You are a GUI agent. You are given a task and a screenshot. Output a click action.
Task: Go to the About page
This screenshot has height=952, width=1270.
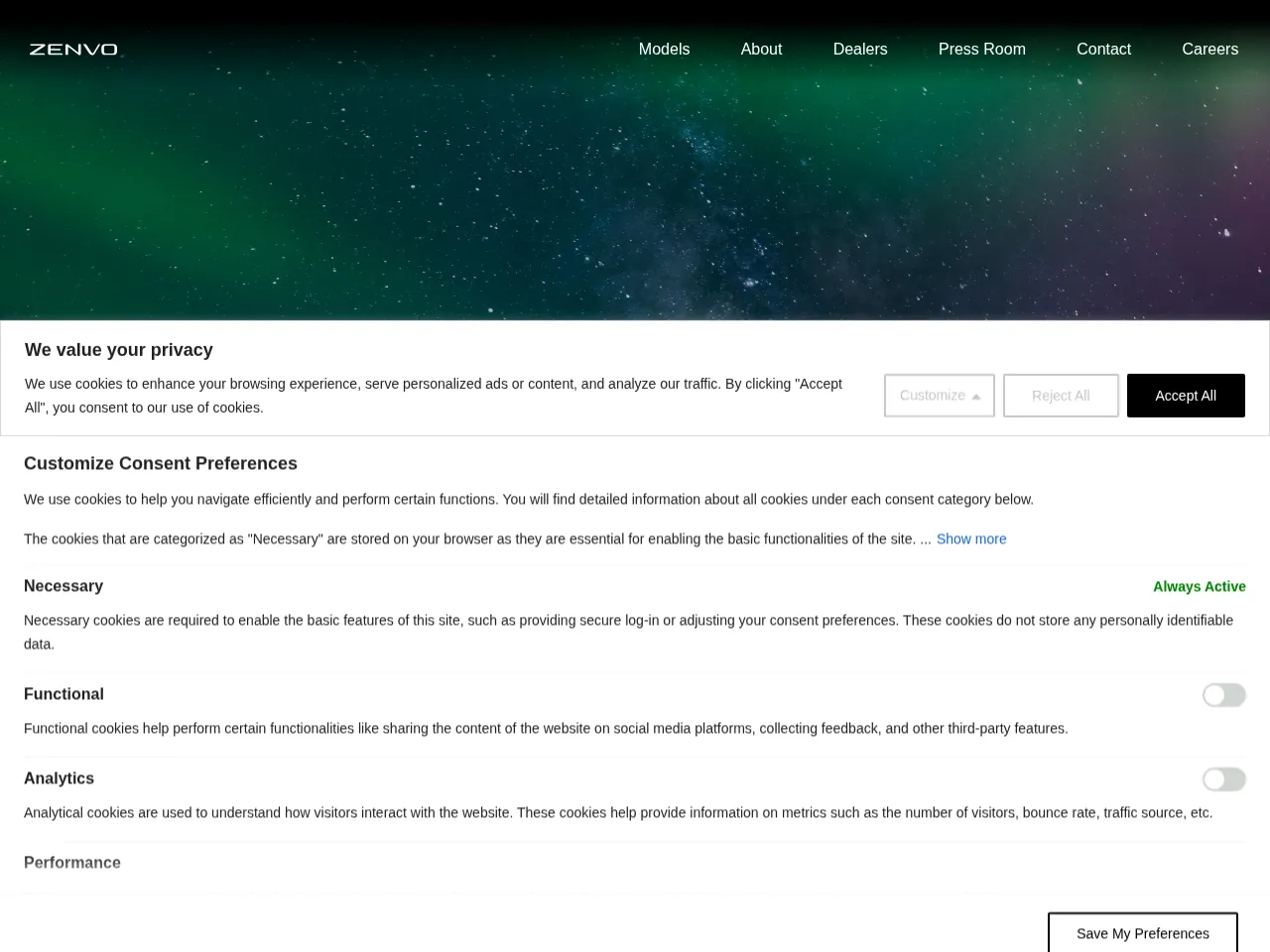pyautogui.click(x=761, y=49)
